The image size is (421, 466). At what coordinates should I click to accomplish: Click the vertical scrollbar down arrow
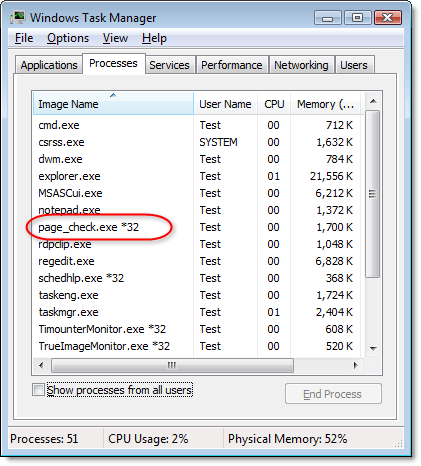coord(373,348)
